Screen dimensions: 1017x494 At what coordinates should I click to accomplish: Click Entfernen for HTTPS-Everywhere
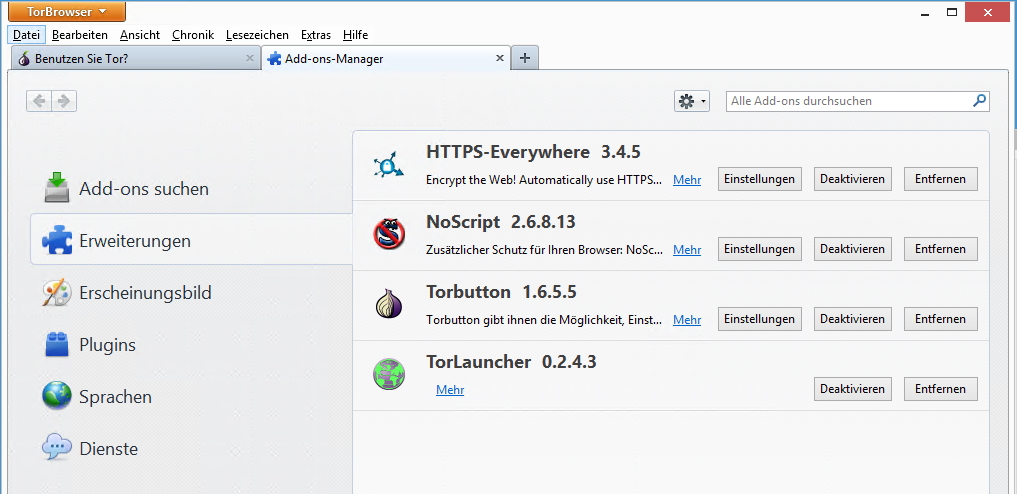940,179
